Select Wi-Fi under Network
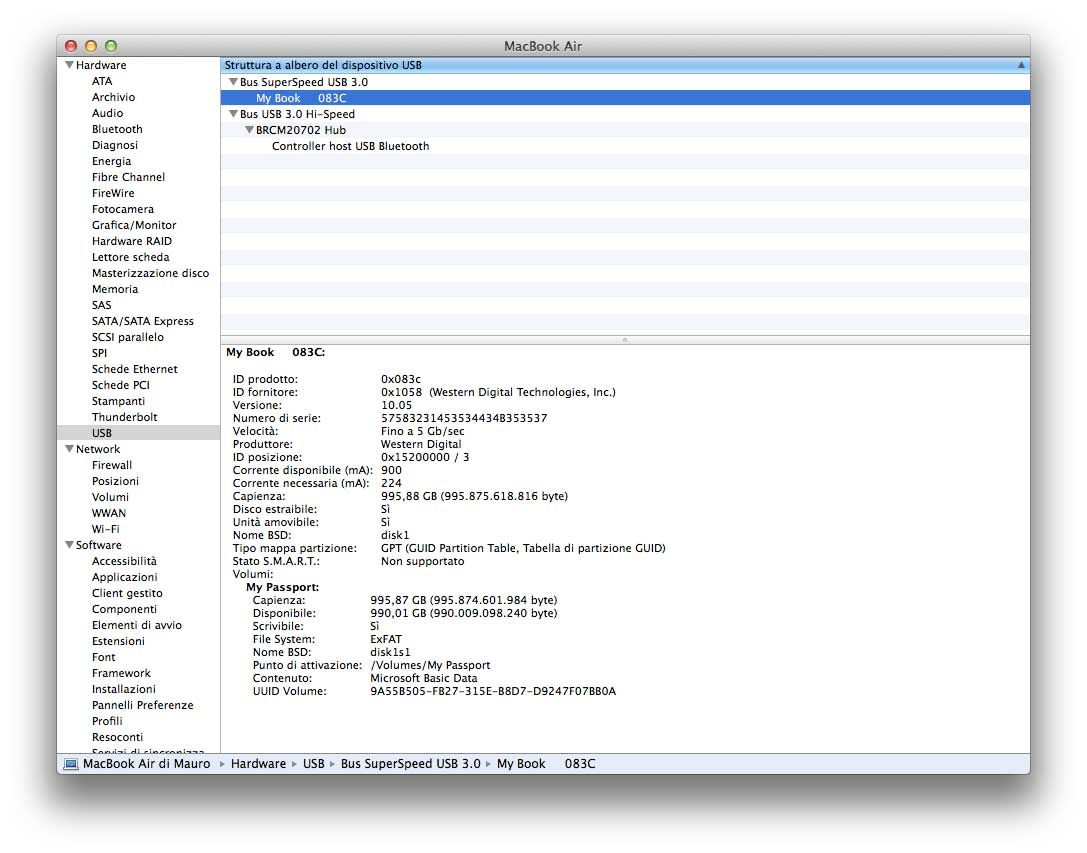The width and height of the screenshot is (1087, 853). 108,529
